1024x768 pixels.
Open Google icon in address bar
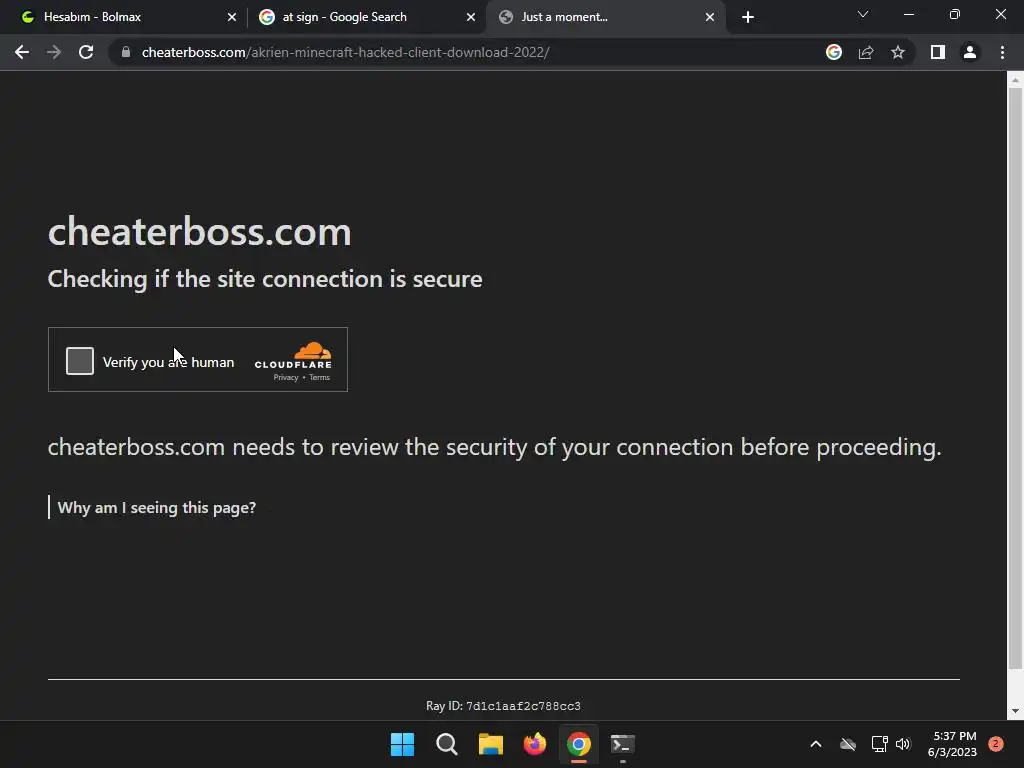click(833, 52)
